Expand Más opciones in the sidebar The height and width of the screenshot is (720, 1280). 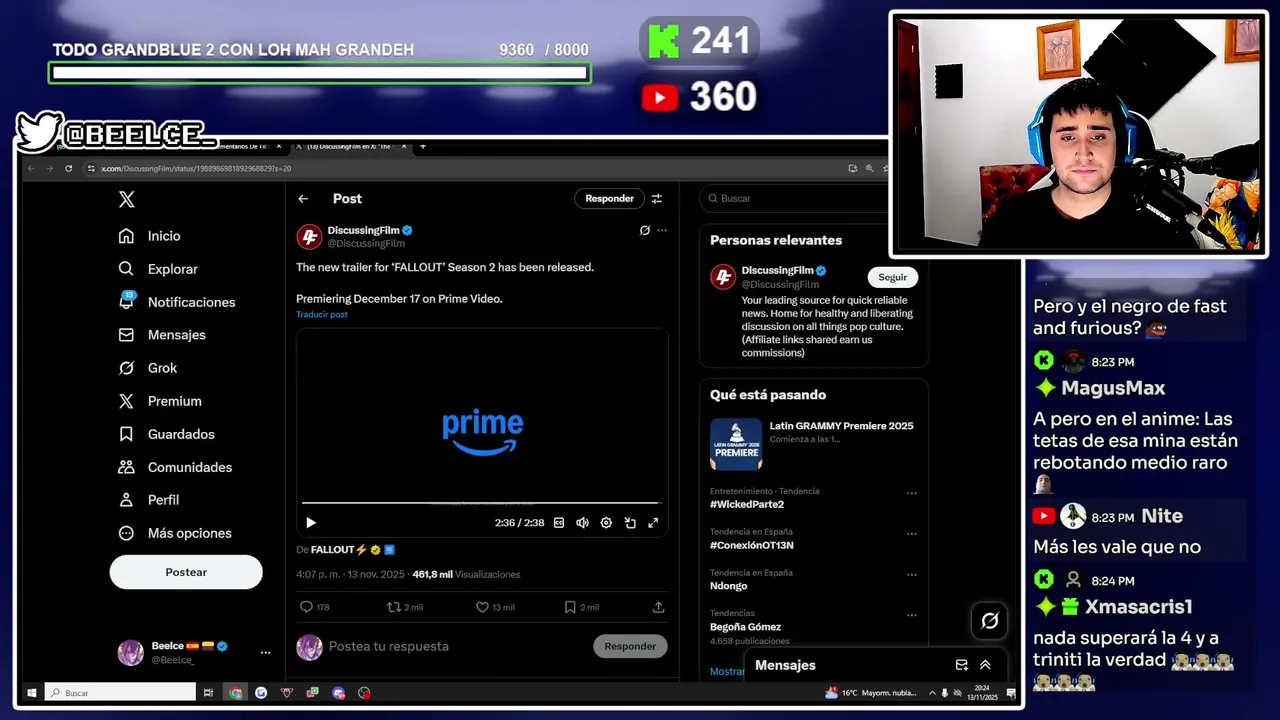point(175,533)
